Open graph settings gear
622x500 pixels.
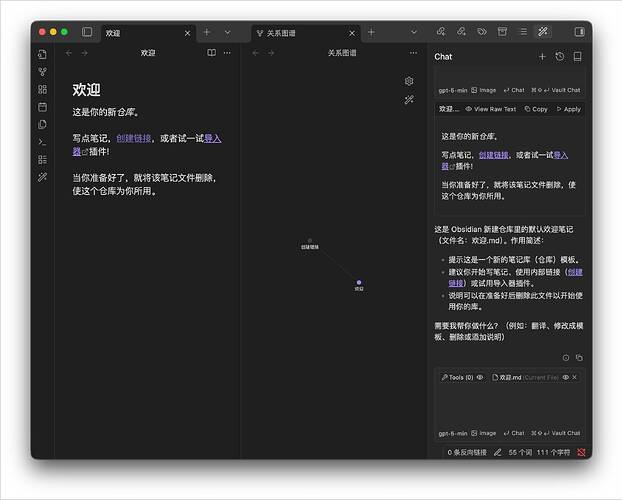coord(409,81)
